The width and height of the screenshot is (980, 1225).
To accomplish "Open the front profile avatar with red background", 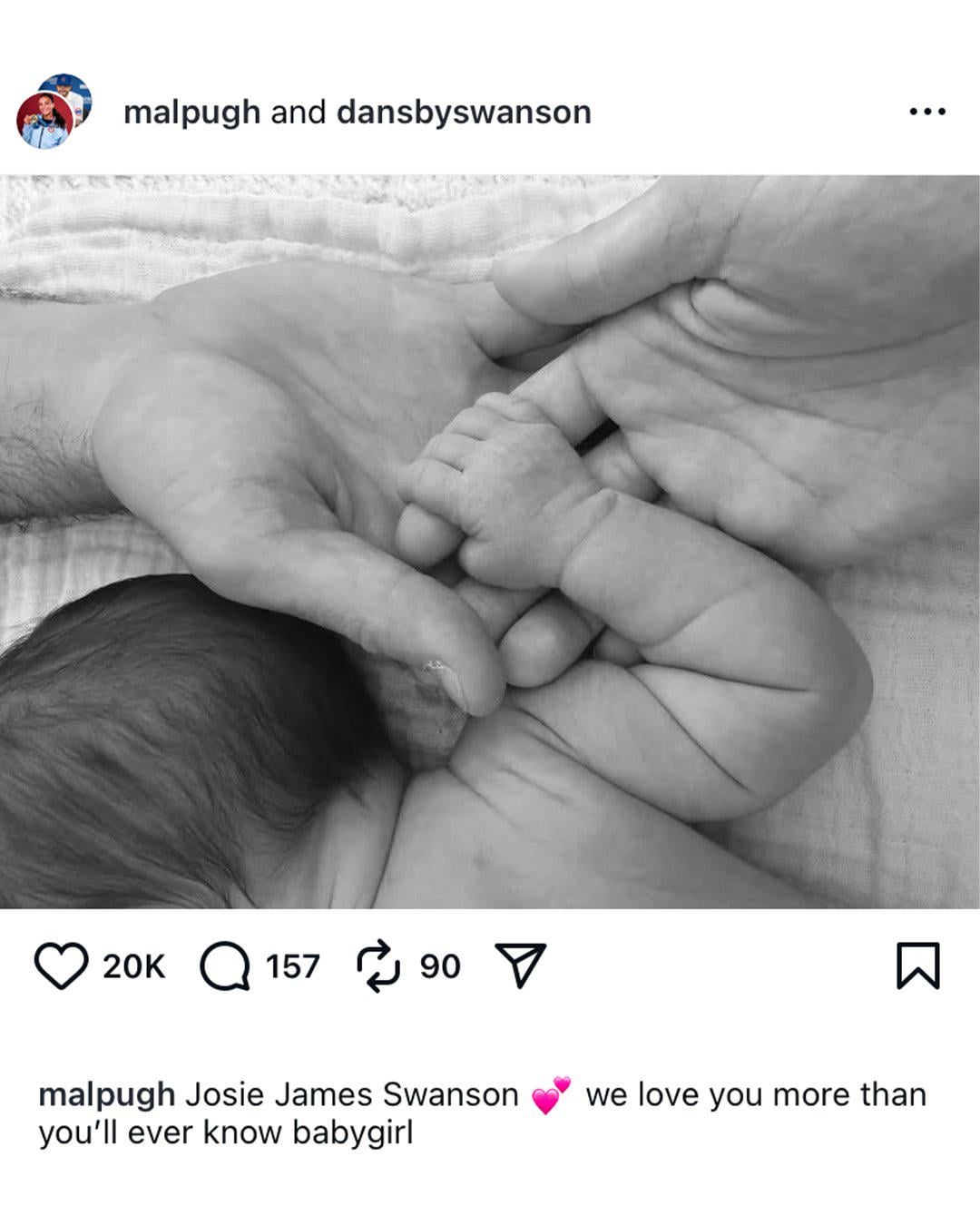I will point(44,121).
